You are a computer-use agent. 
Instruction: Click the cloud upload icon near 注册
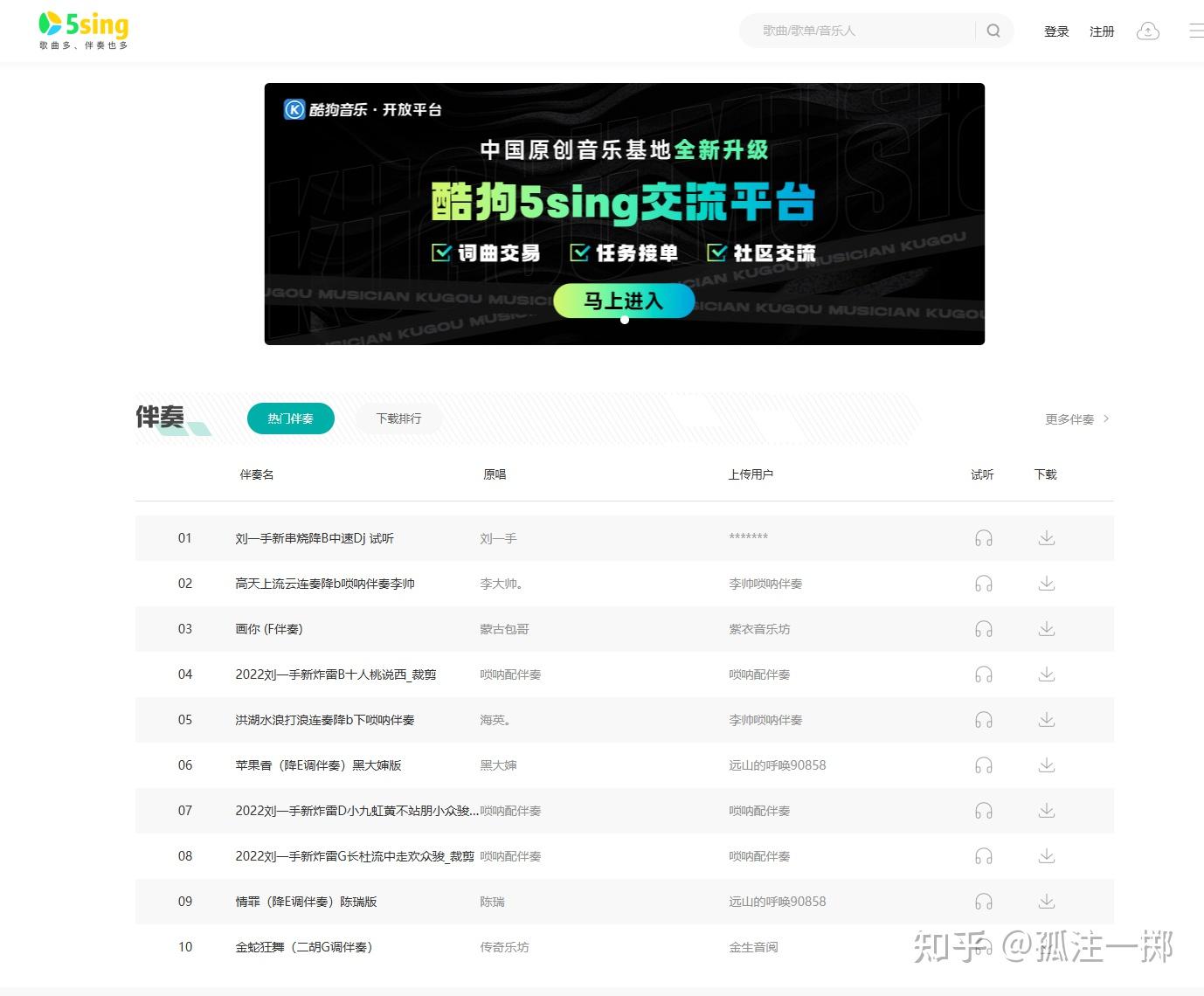click(x=1147, y=31)
